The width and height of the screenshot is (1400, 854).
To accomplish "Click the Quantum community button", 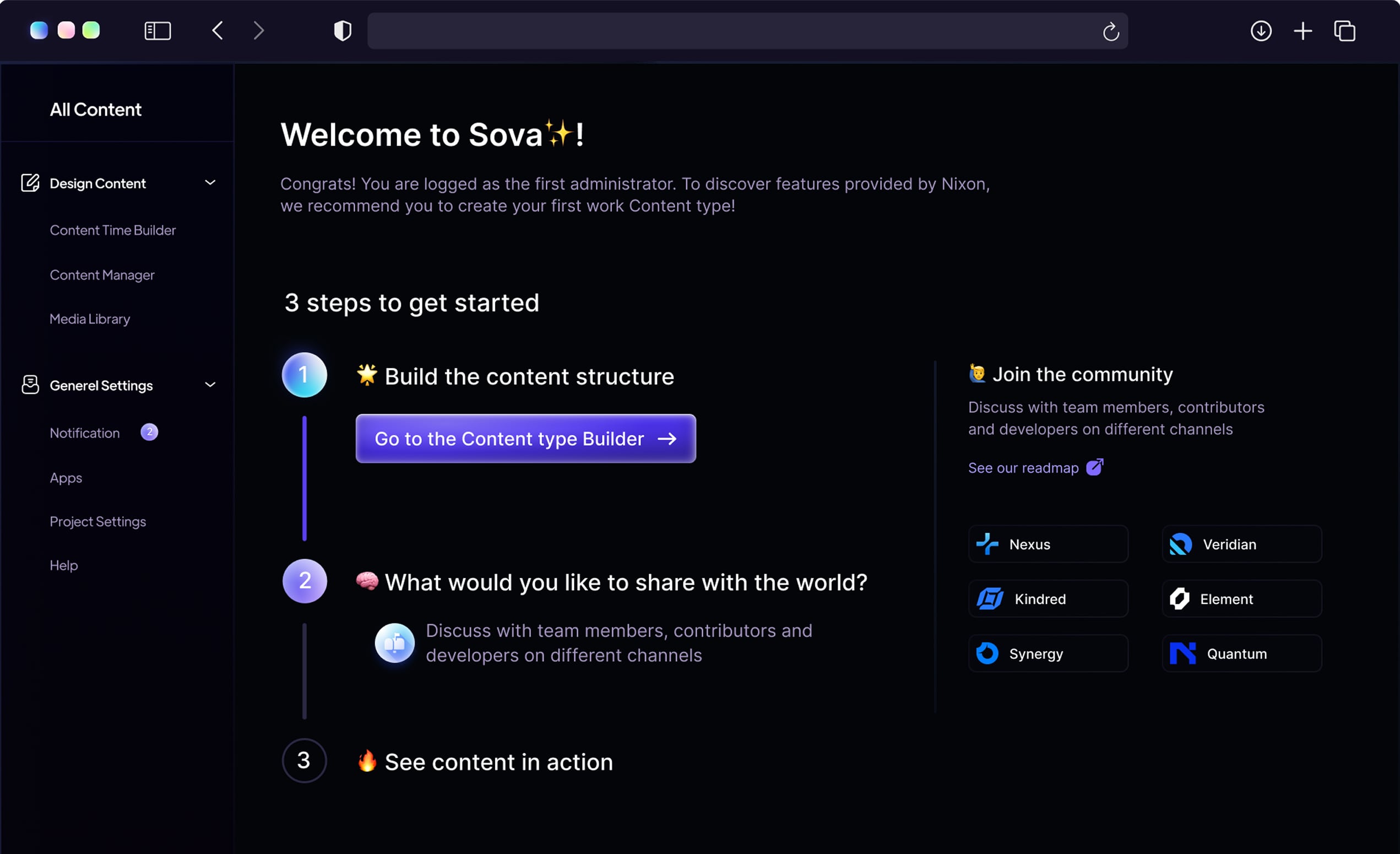I will 1241,654.
